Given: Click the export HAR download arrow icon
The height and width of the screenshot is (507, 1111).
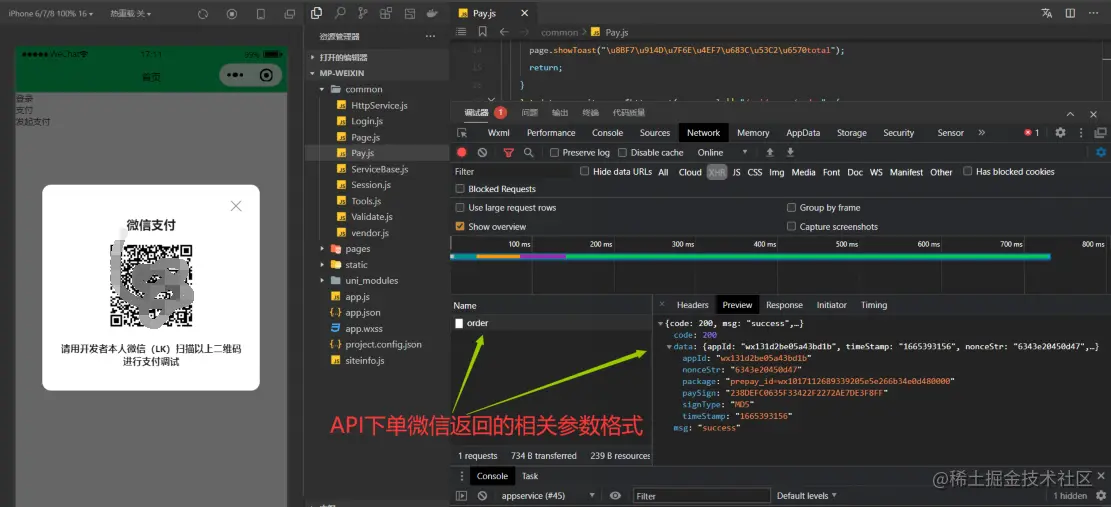Looking at the screenshot, I should tap(791, 152).
